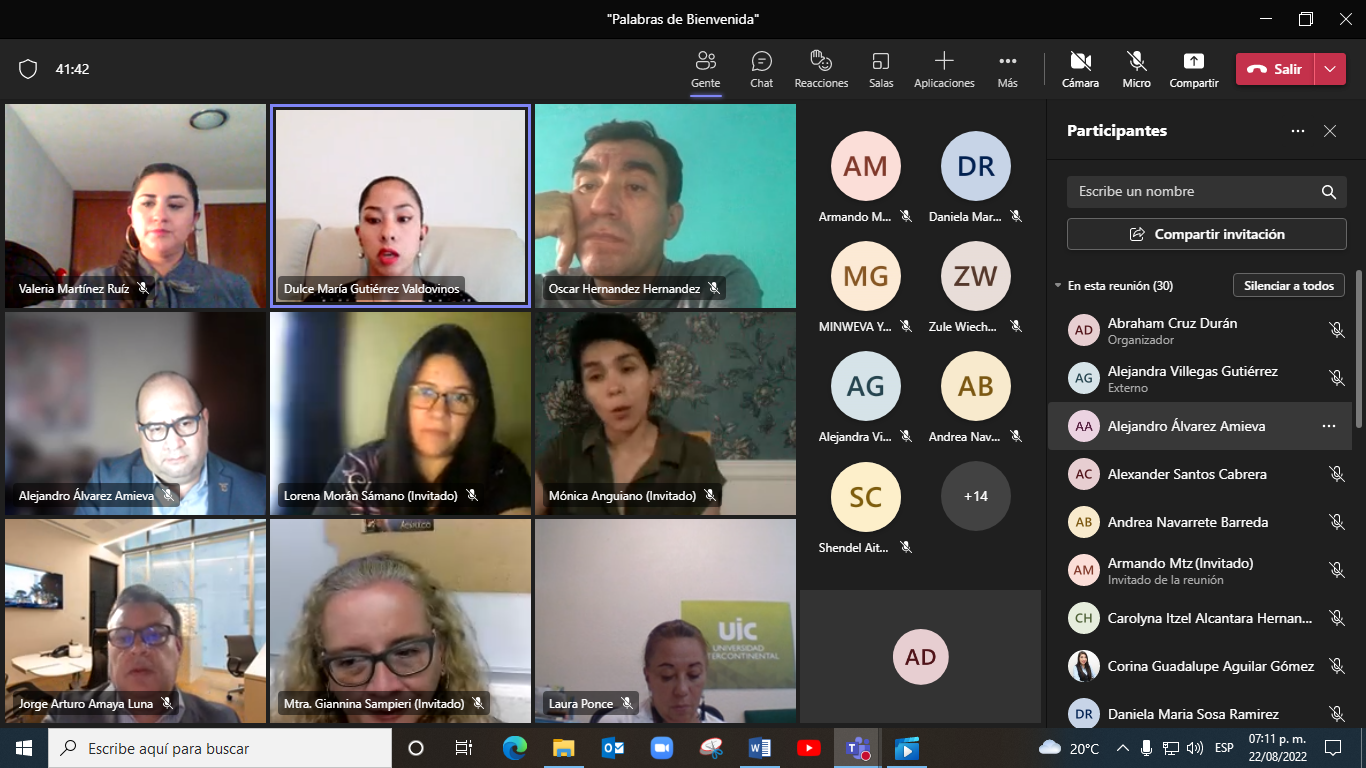The width and height of the screenshot is (1366, 768).
Task: Open Windows Start menu
Action: coord(24,748)
